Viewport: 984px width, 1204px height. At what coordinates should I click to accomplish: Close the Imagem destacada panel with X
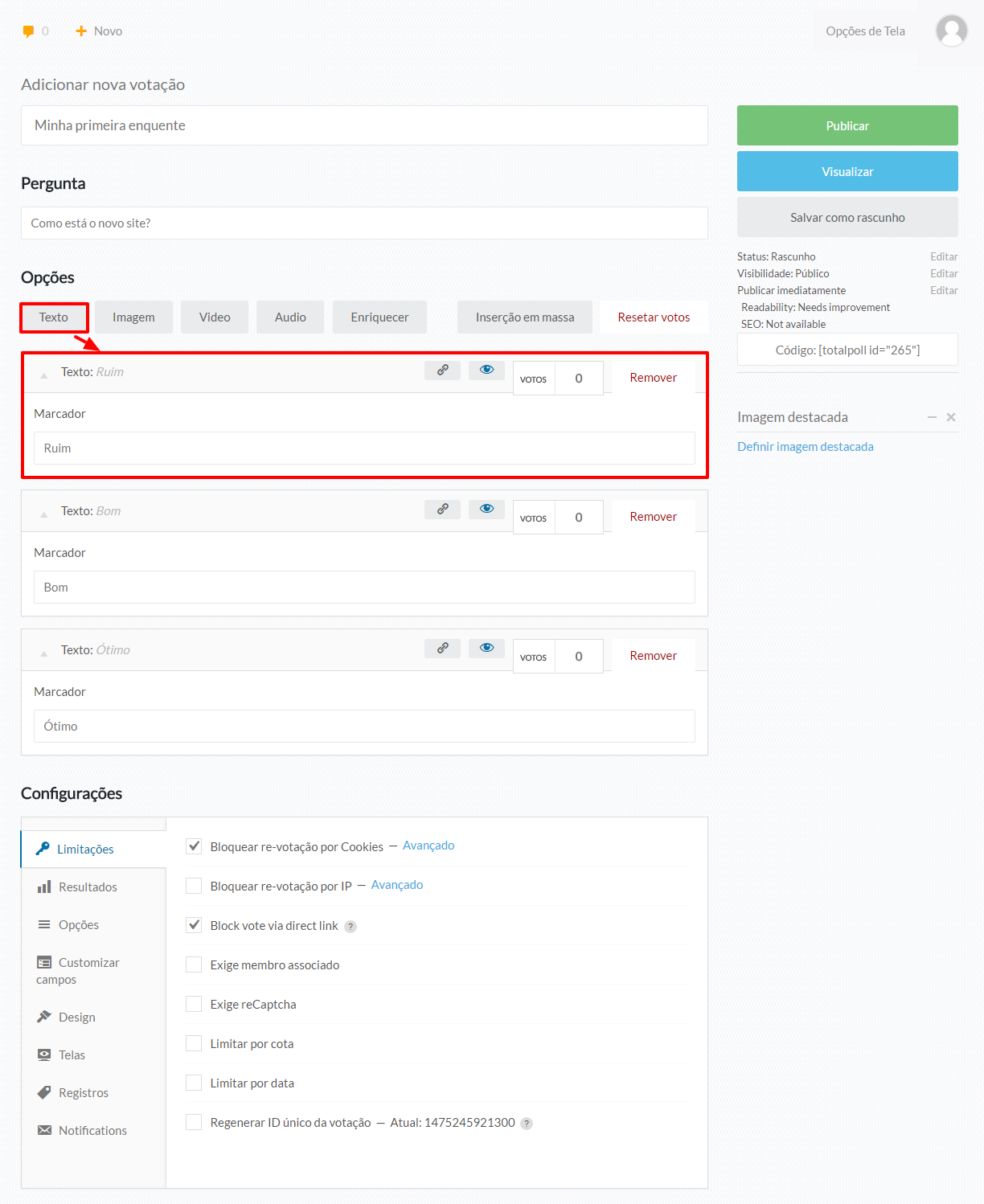coord(951,417)
